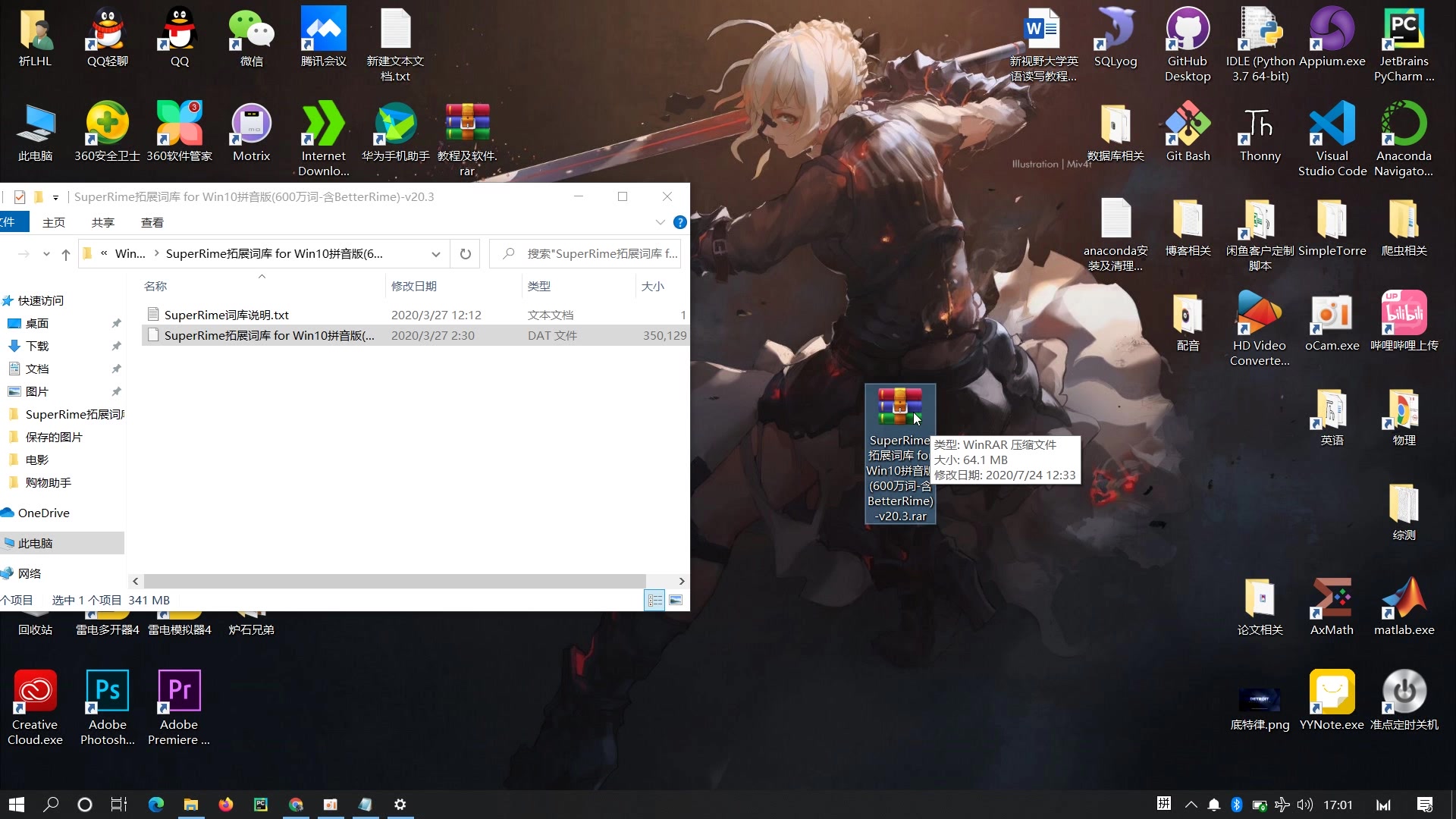
Task: Open the 查看 ribbon tab
Action: click(x=152, y=222)
